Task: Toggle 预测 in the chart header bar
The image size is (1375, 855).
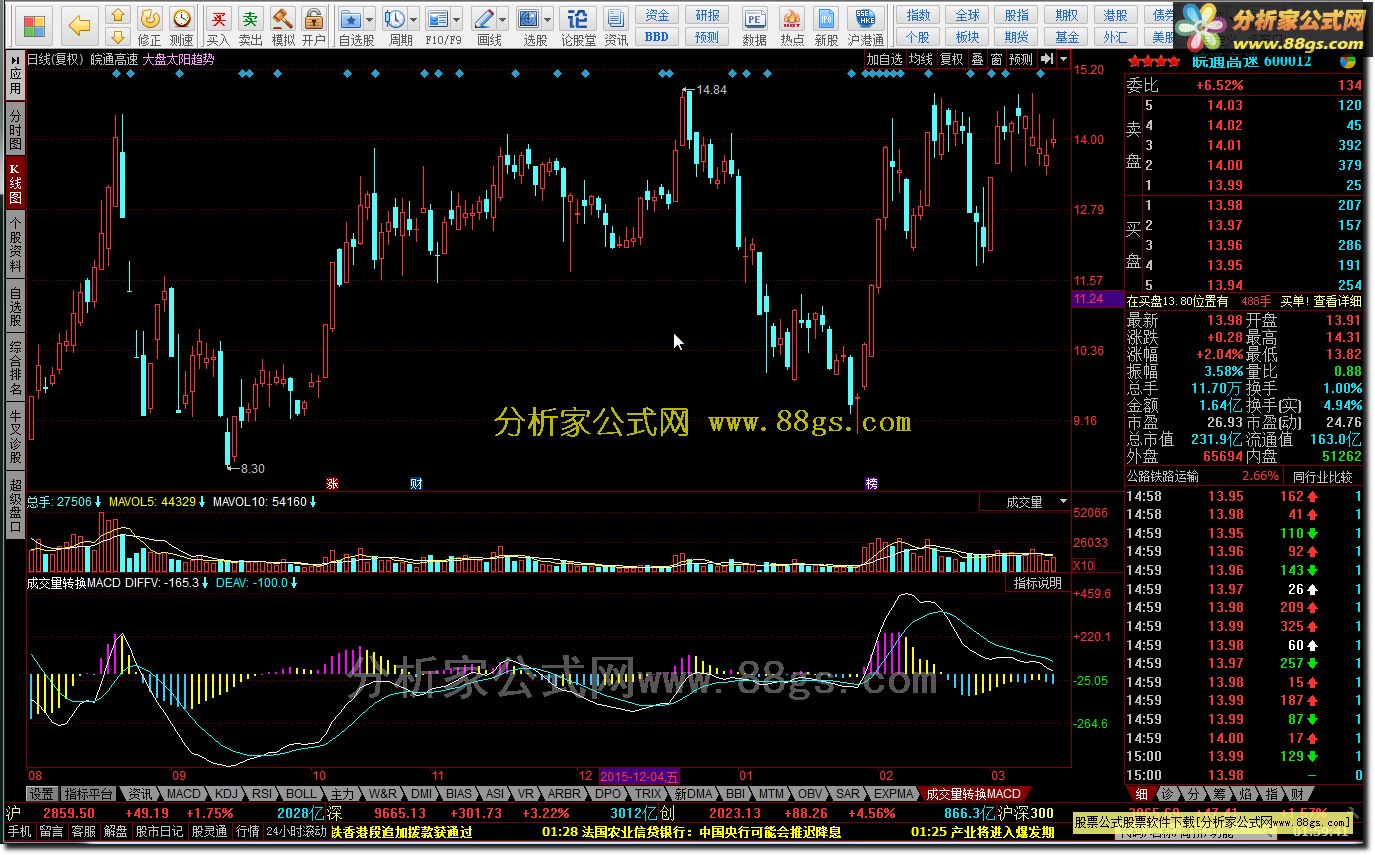Action: [1021, 59]
